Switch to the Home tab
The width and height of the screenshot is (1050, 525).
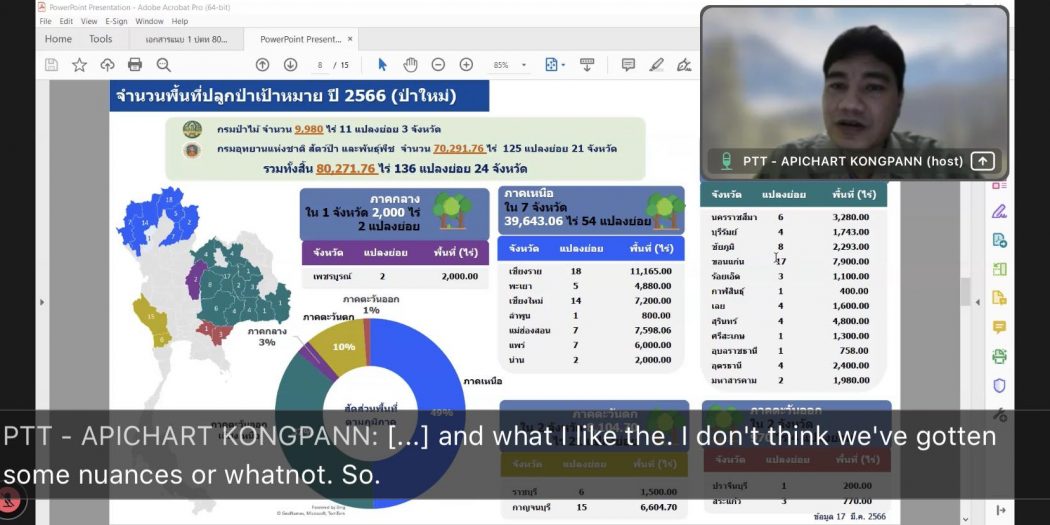58,39
